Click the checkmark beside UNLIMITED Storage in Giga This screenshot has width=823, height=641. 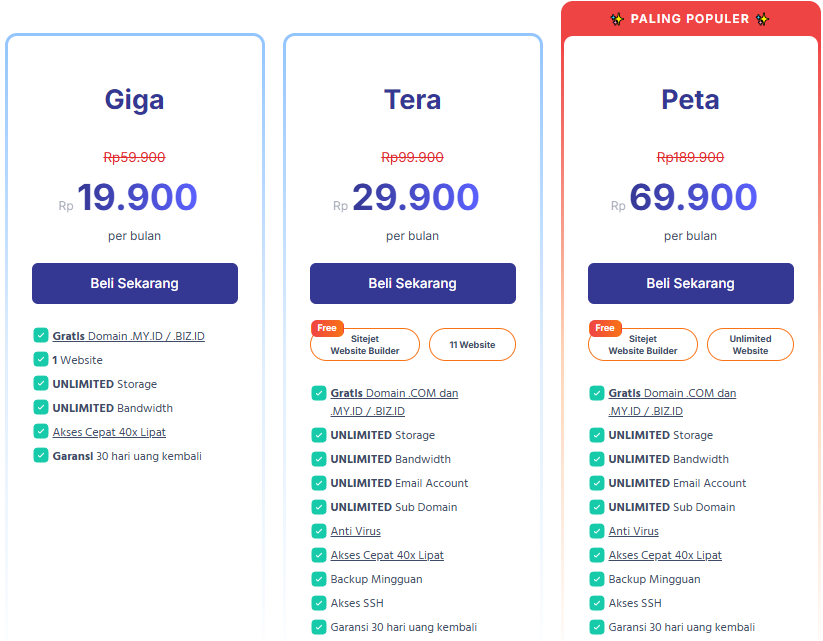click(41, 383)
